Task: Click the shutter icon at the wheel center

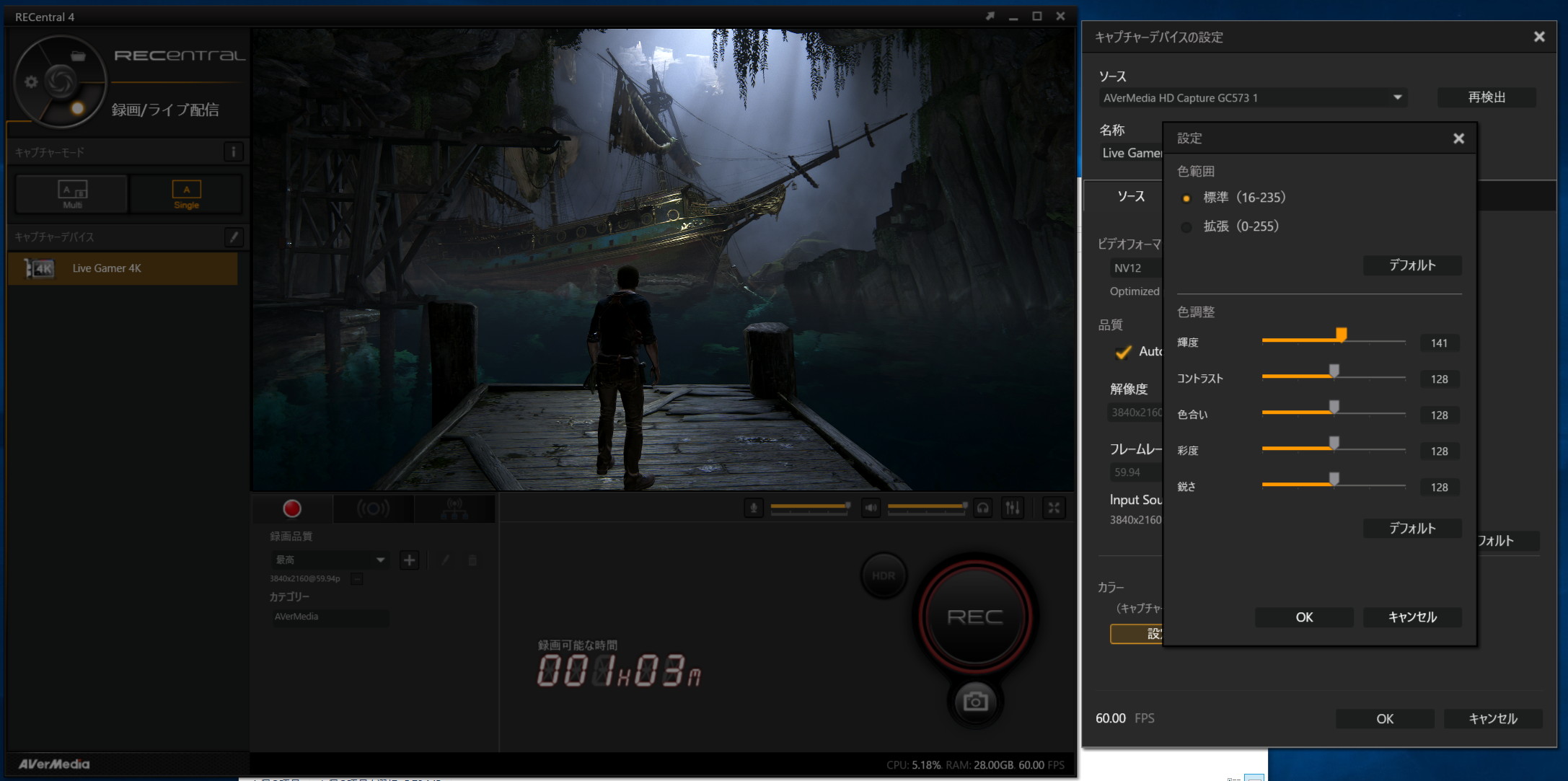Action: (60, 80)
